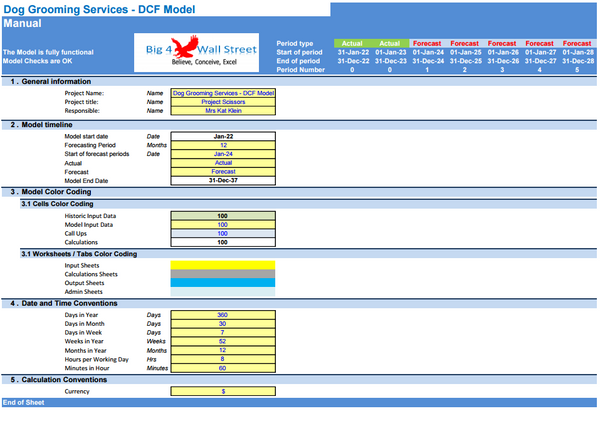
Task: Click the Forecast cell above 01-Jan-26
Action: click(x=502, y=43)
